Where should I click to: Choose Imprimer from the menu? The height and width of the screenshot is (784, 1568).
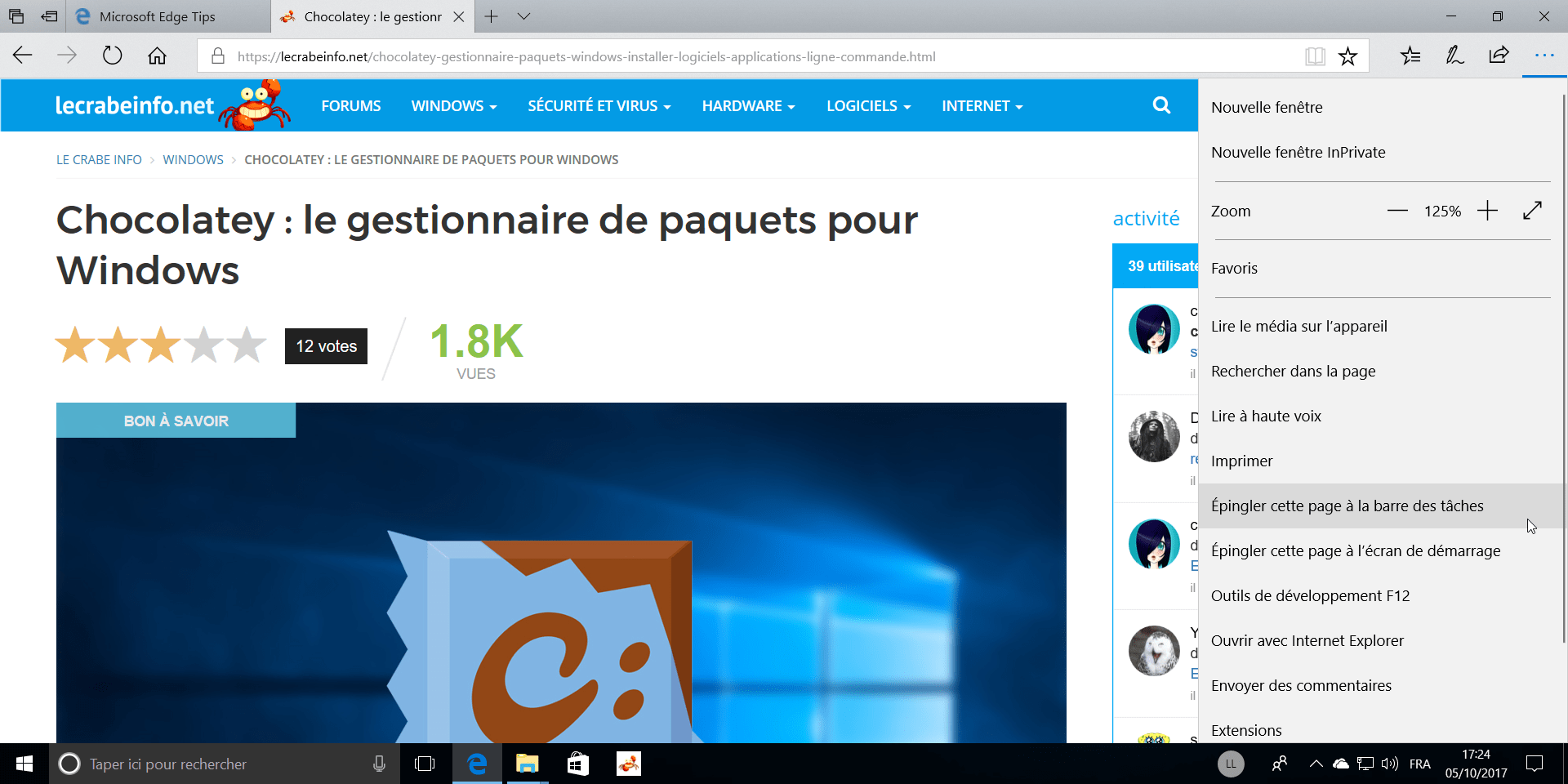[1381, 461]
